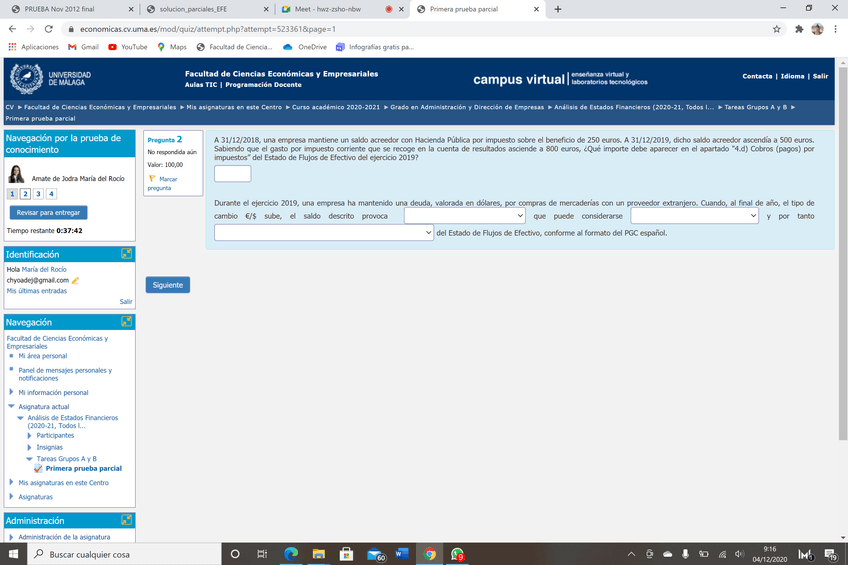This screenshot has width=848, height=565.
Task: Open Cortana circle in taskbar
Action: tap(235, 554)
